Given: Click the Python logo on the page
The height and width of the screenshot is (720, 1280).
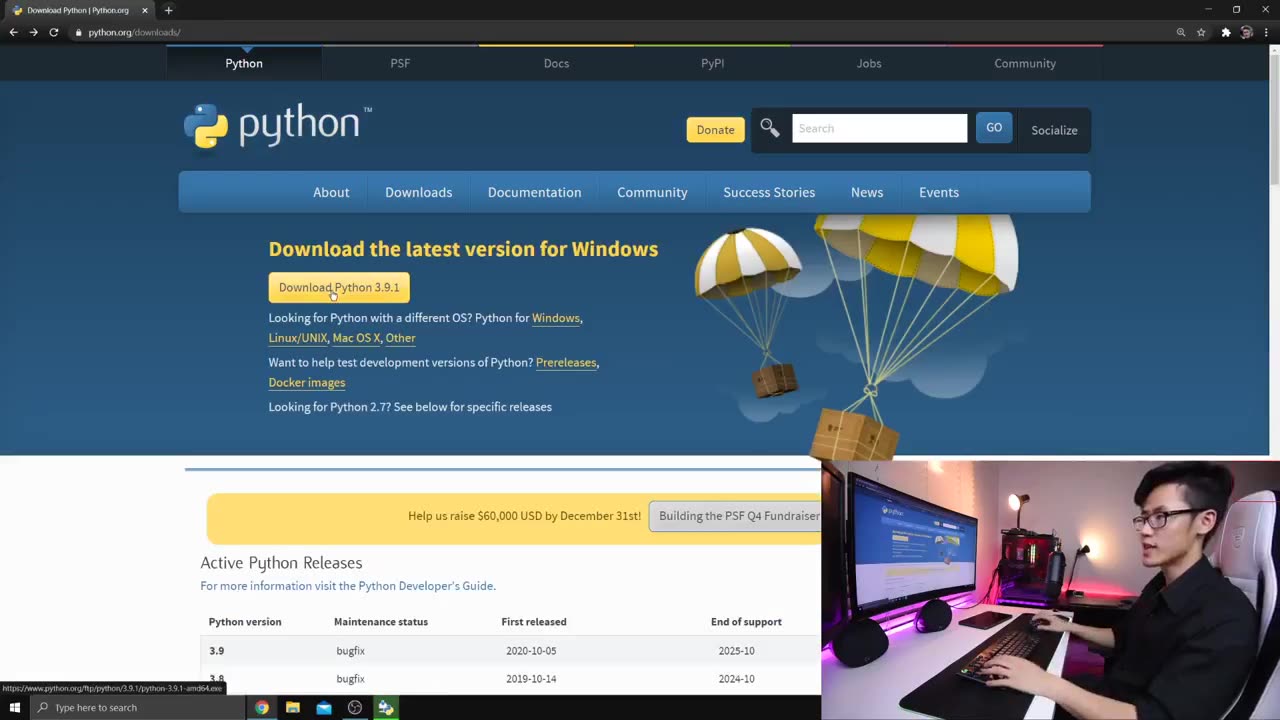Looking at the screenshot, I should pos(278,126).
